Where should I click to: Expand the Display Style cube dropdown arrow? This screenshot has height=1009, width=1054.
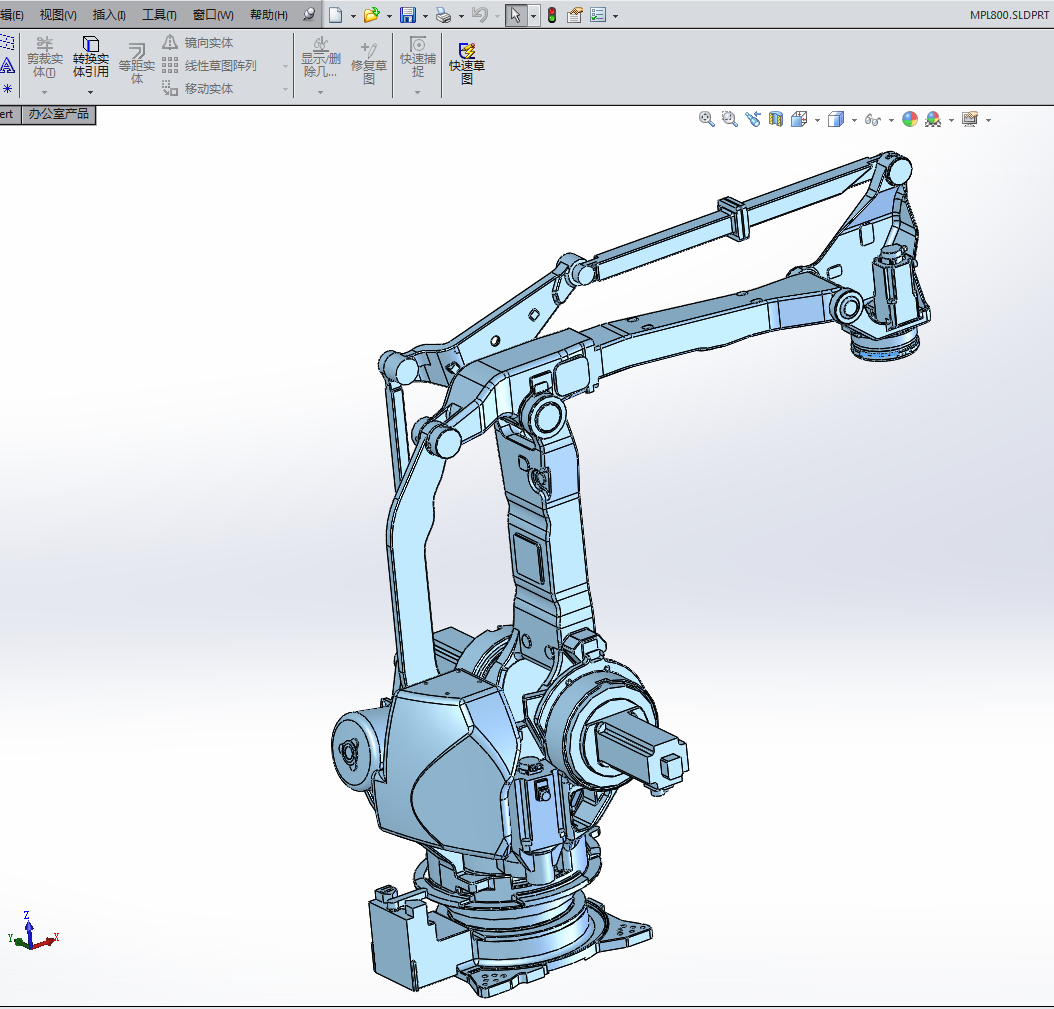coord(854,120)
